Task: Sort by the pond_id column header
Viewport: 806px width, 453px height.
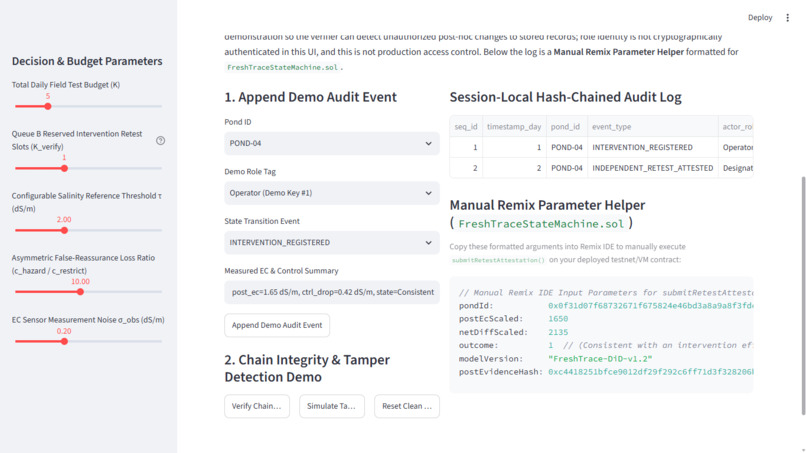Action: click(x=566, y=126)
